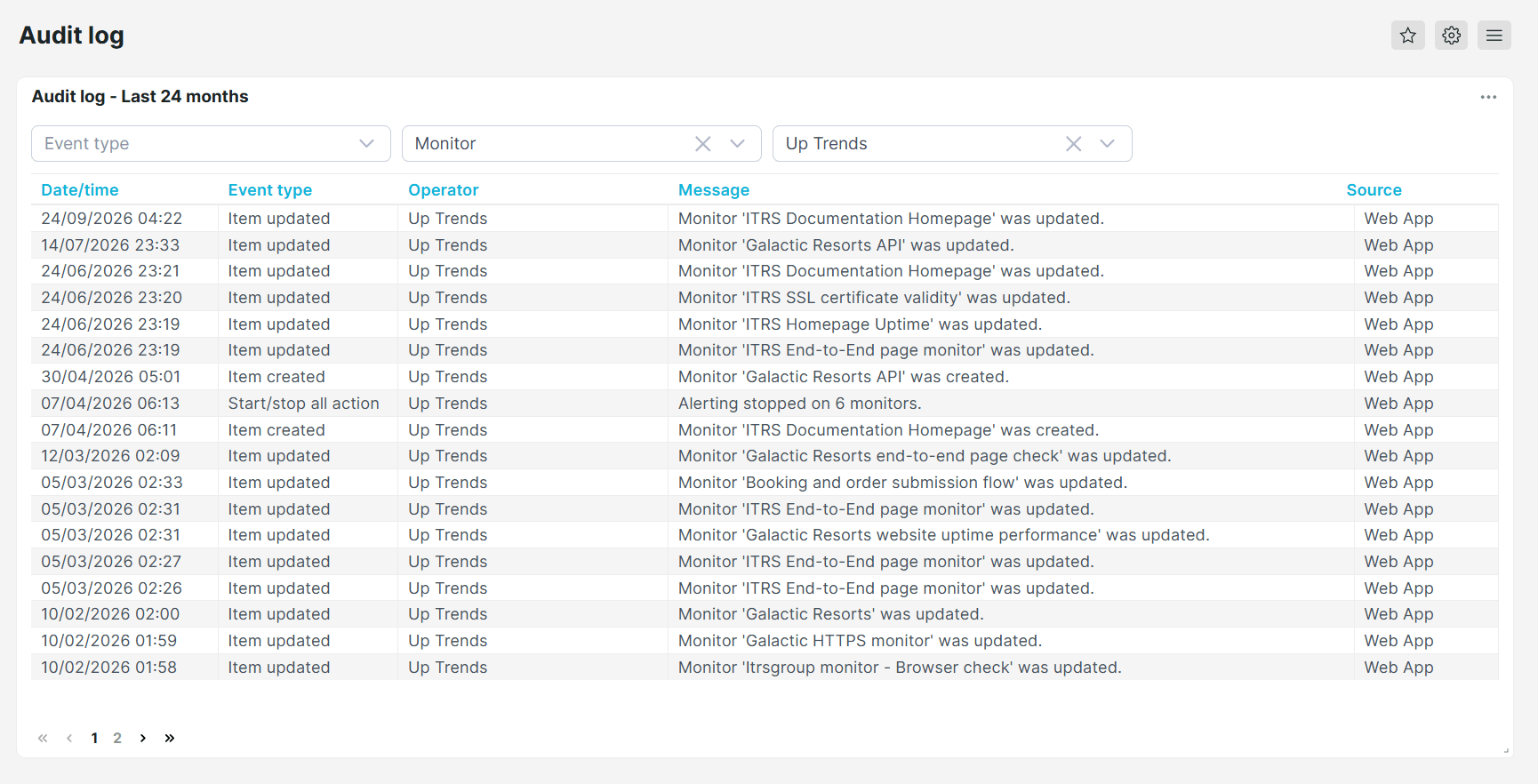This screenshot has width=1538, height=784.
Task: Go to the first page
Action: (43, 738)
